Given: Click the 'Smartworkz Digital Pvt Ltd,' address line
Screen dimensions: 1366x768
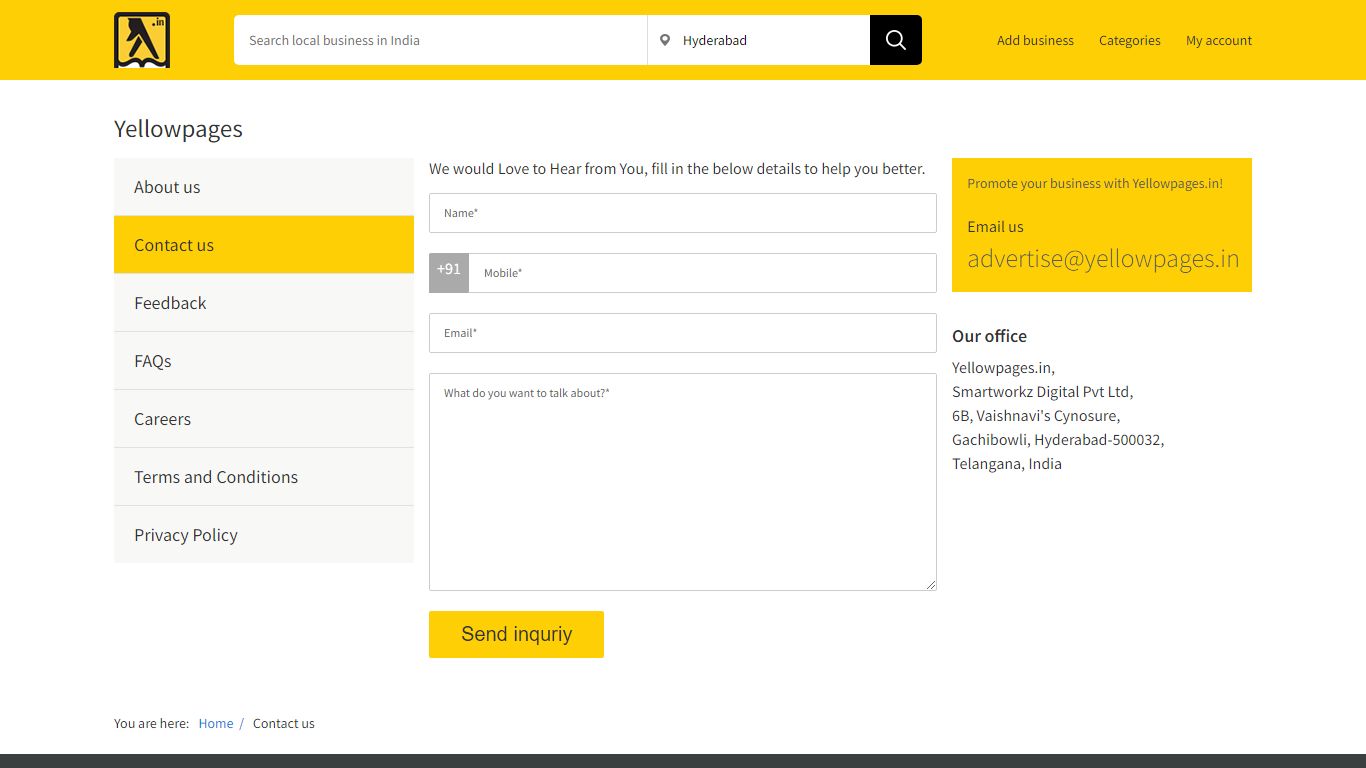Looking at the screenshot, I should 1042,392.
